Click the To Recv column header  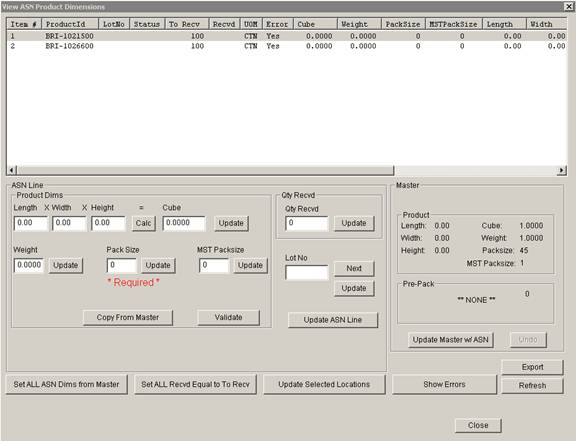pyautogui.click(x=187, y=24)
